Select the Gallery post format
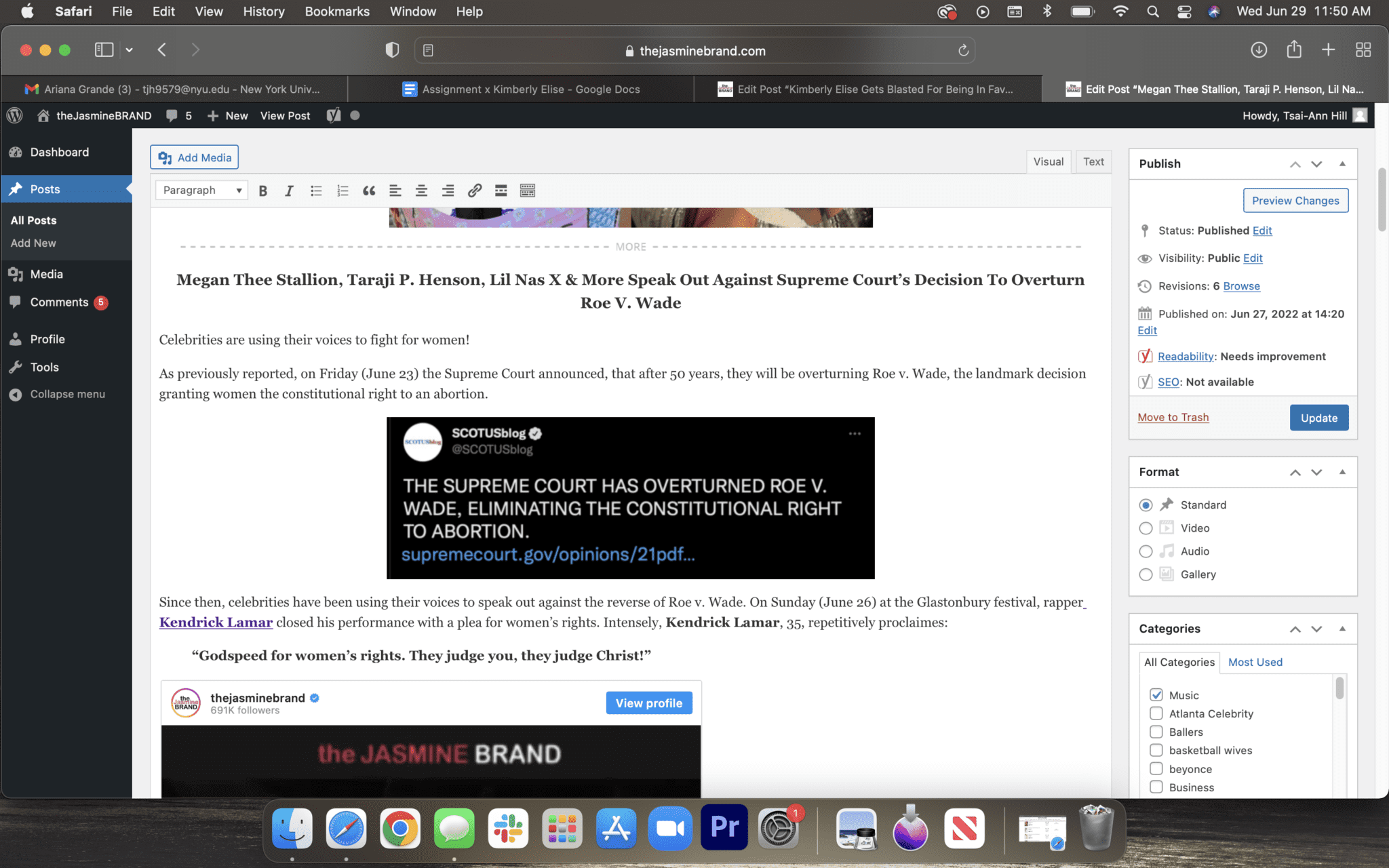1389x868 pixels. (x=1146, y=574)
